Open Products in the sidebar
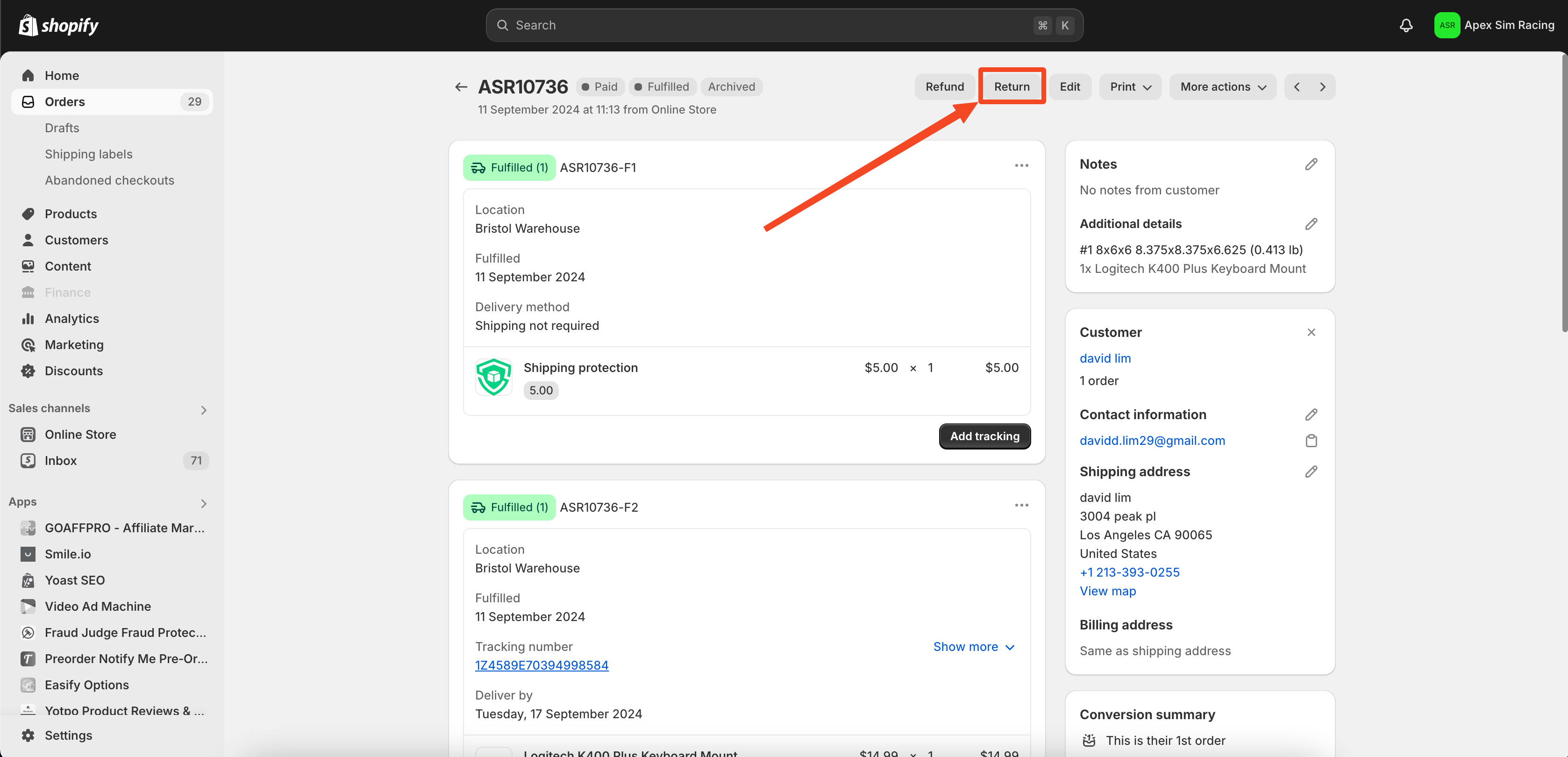This screenshot has height=757, width=1568. (71, 214)
